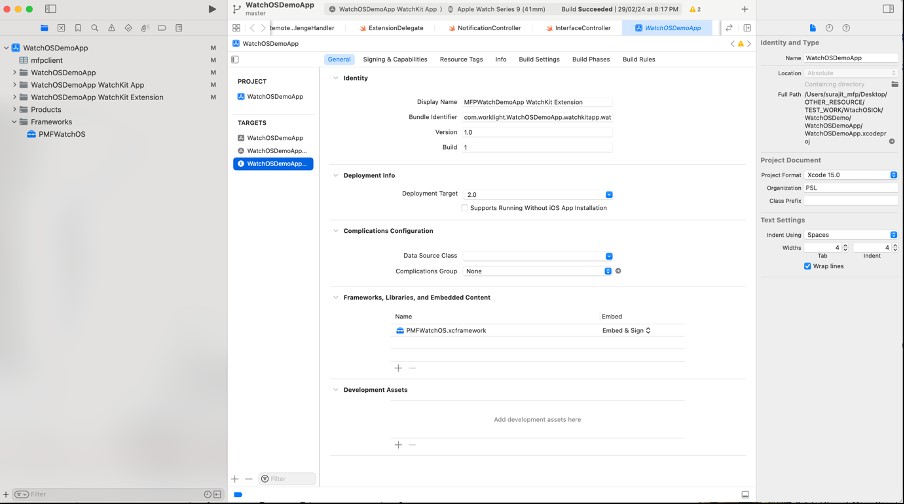Click the Run (play) button
Screen dimensions: 904x504
[211, 9]
